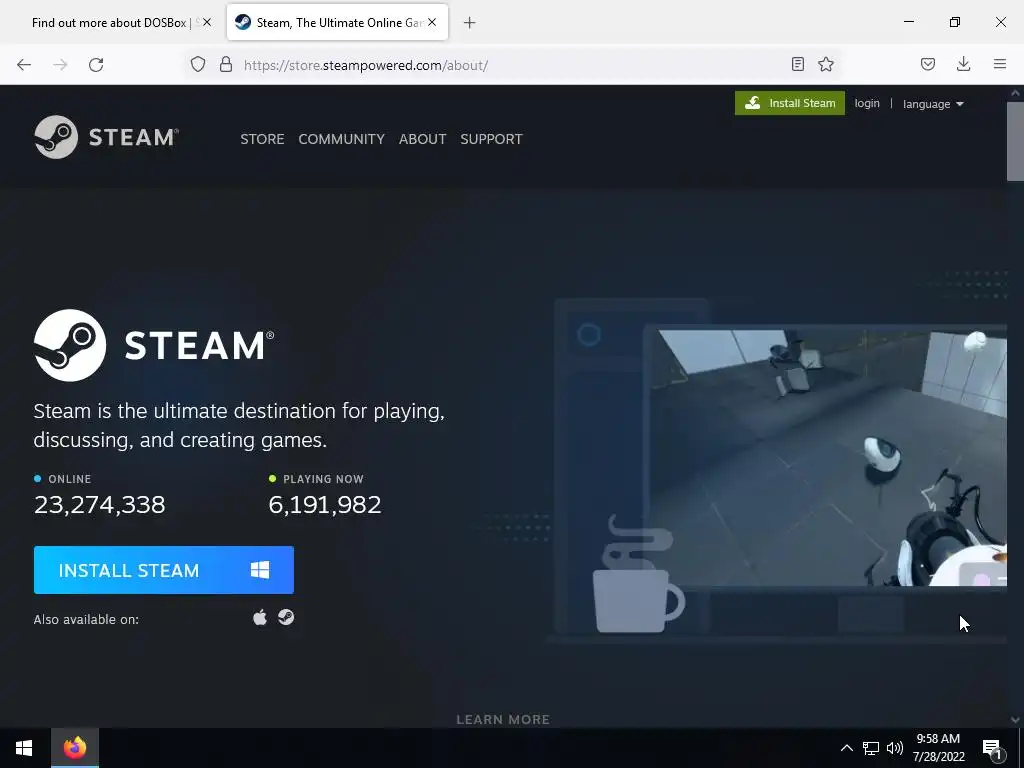This screenshot has height=768, width=1024.
Task: Click the LEARN MORE link
Action: tap(503, 719)
